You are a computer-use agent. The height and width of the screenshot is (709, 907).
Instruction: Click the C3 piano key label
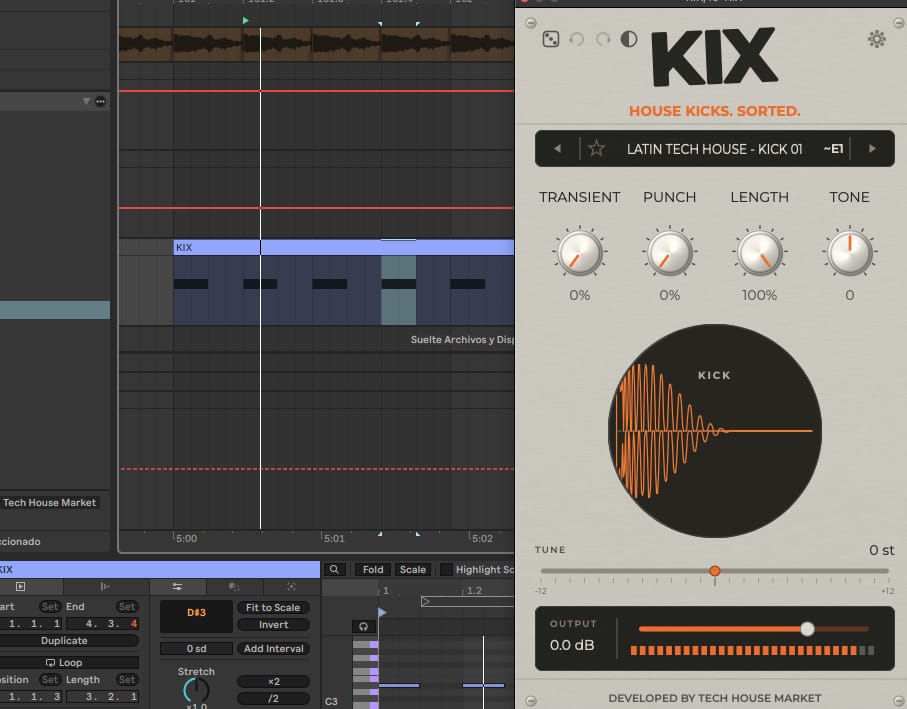coord(331,701)
